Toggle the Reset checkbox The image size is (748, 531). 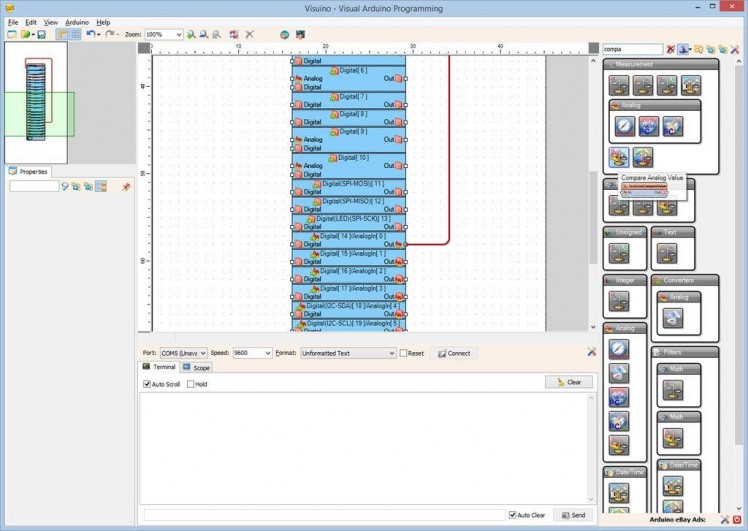coord(404,353)
